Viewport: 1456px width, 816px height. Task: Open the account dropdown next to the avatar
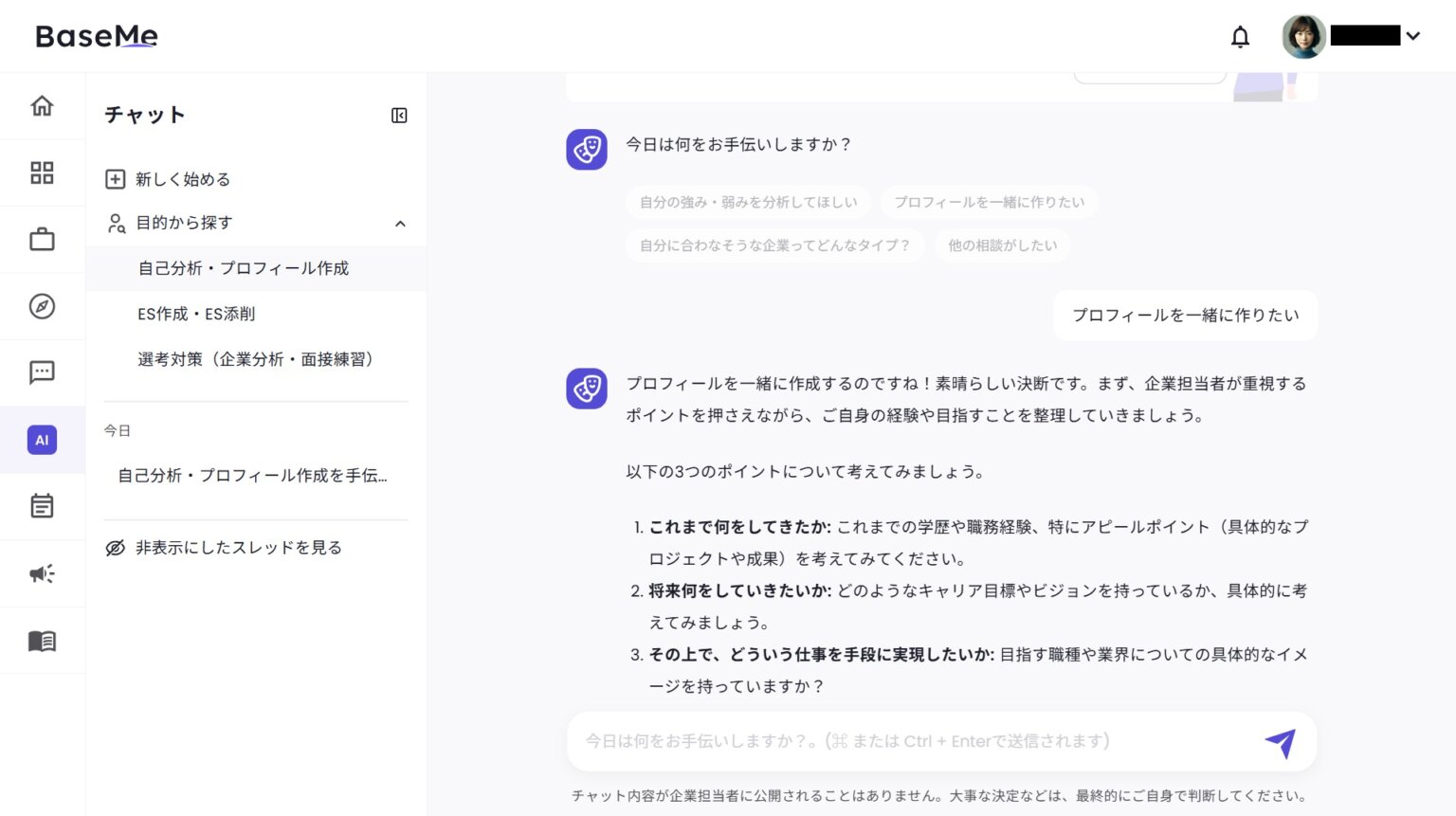point(1413,36)
